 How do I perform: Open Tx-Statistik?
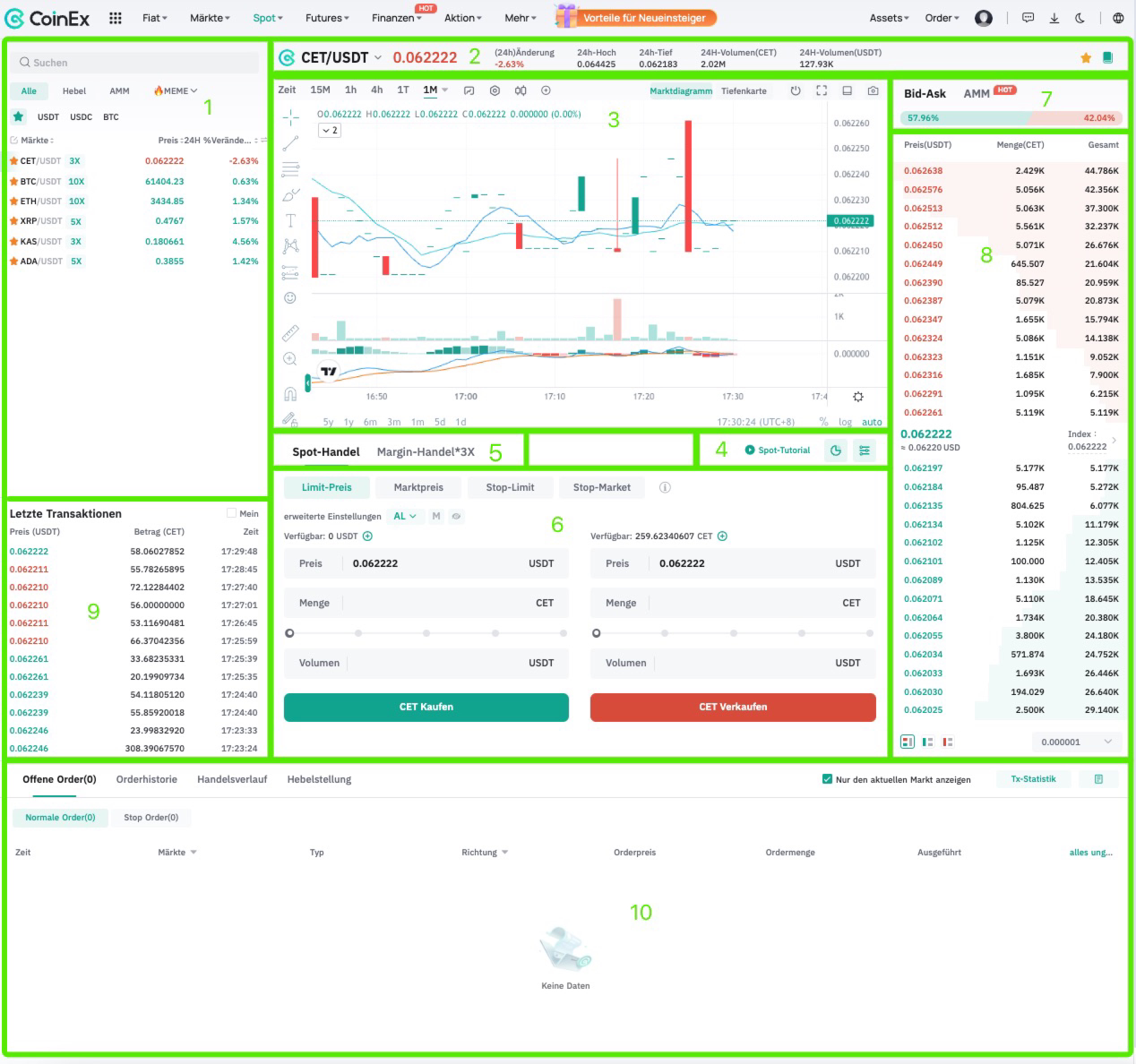click(x=1033, y=779)
